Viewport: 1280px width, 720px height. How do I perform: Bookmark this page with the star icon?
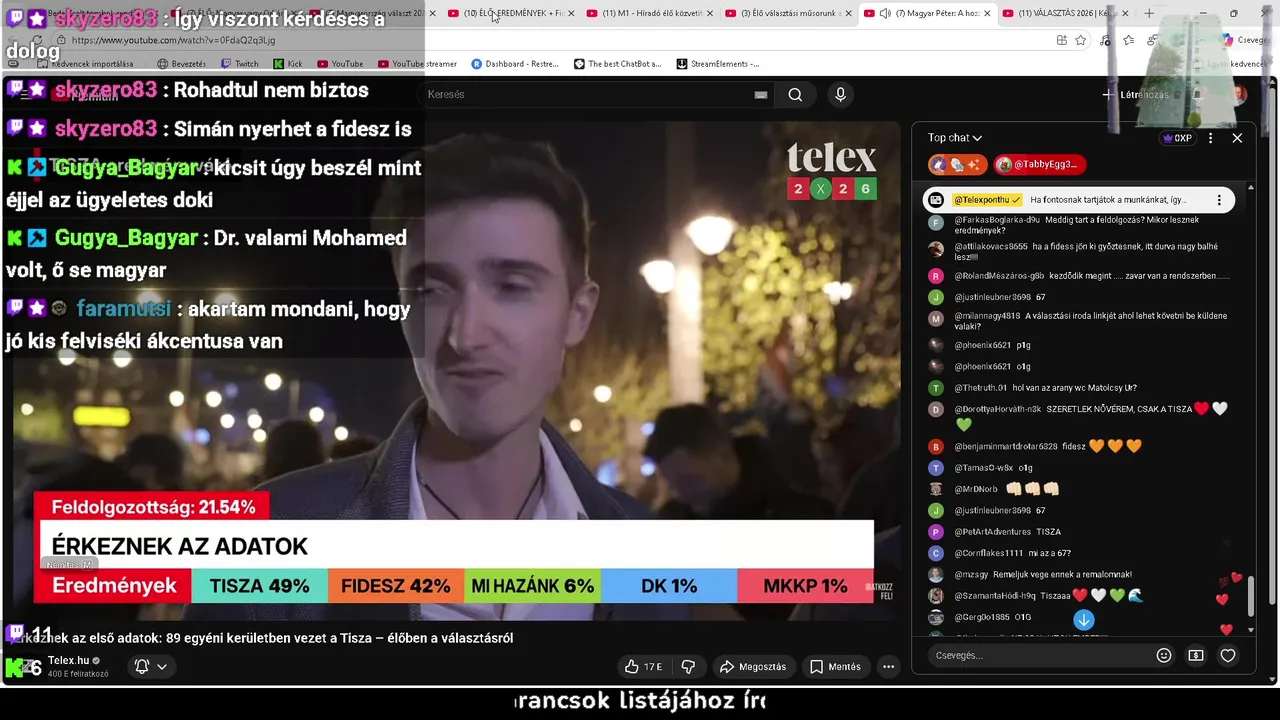point(1081,40)
